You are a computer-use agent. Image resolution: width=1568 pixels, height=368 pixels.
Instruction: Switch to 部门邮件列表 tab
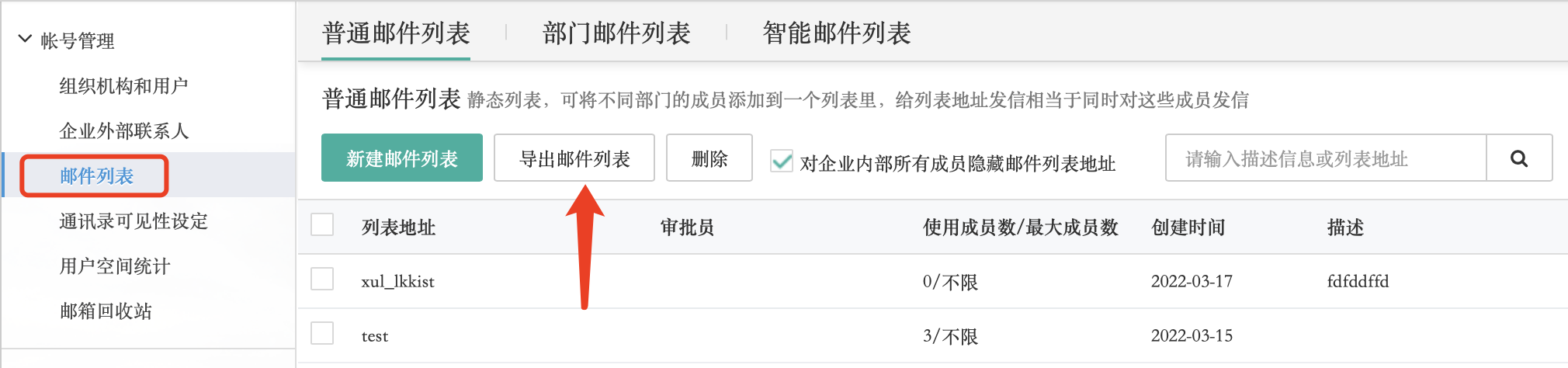(616, 33)
